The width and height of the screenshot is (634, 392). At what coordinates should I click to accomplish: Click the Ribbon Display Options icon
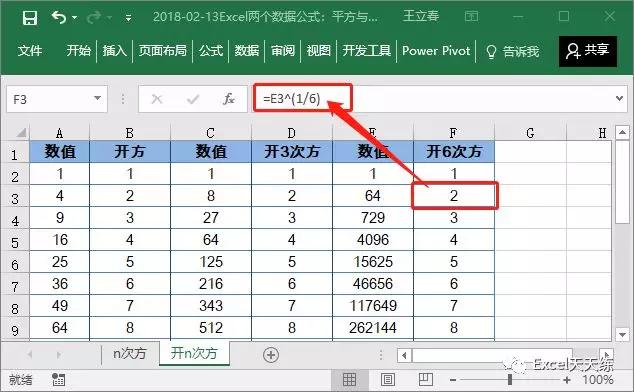pos(471,17)
